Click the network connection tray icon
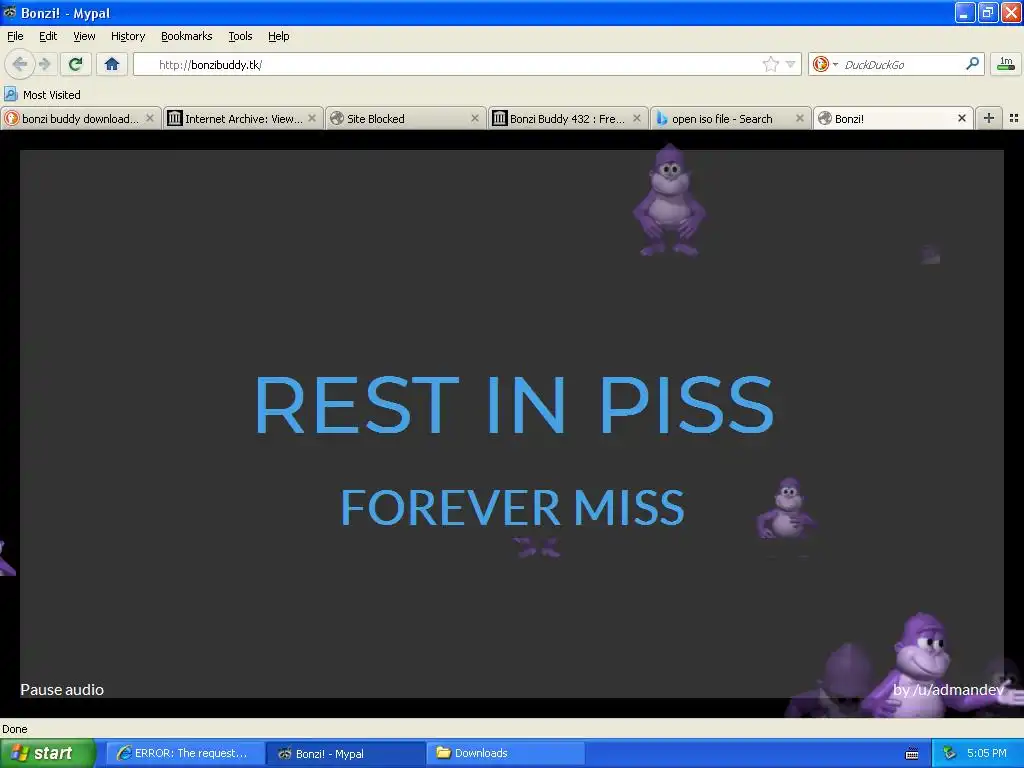This screenshot has height=768, width=1024. 949,753
